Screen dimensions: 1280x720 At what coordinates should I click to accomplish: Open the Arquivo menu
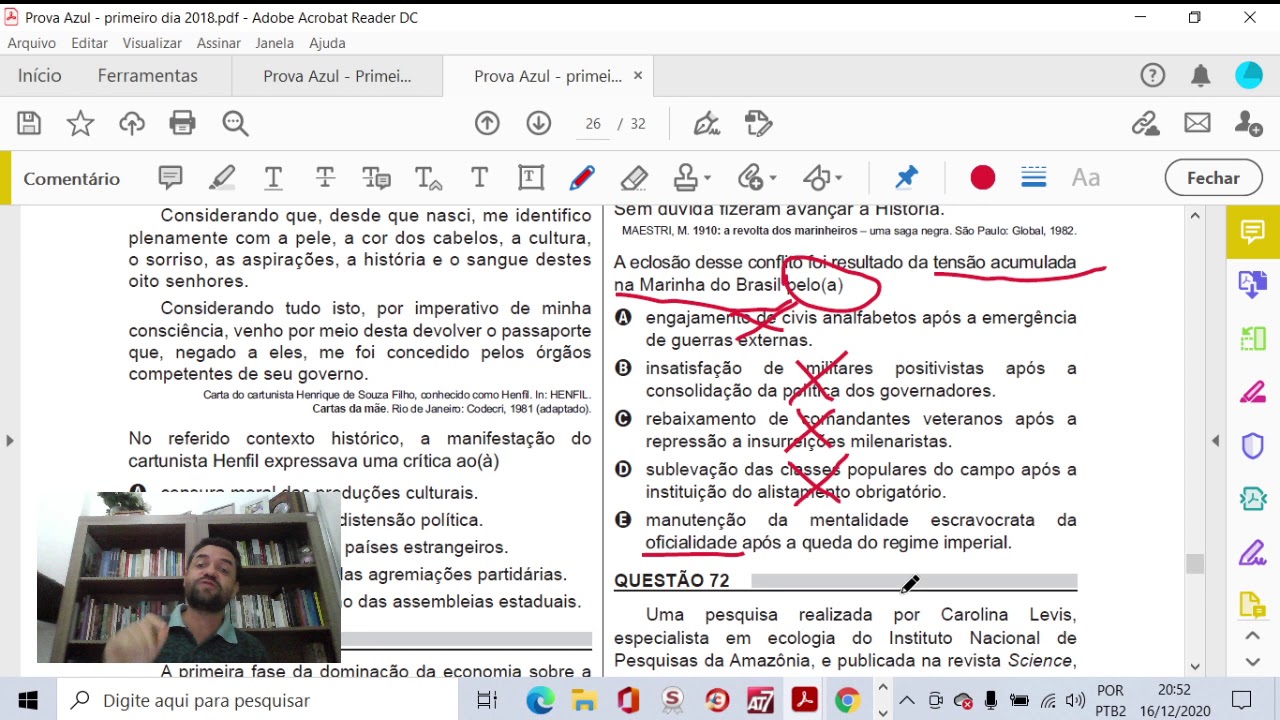tap(31, 43)
